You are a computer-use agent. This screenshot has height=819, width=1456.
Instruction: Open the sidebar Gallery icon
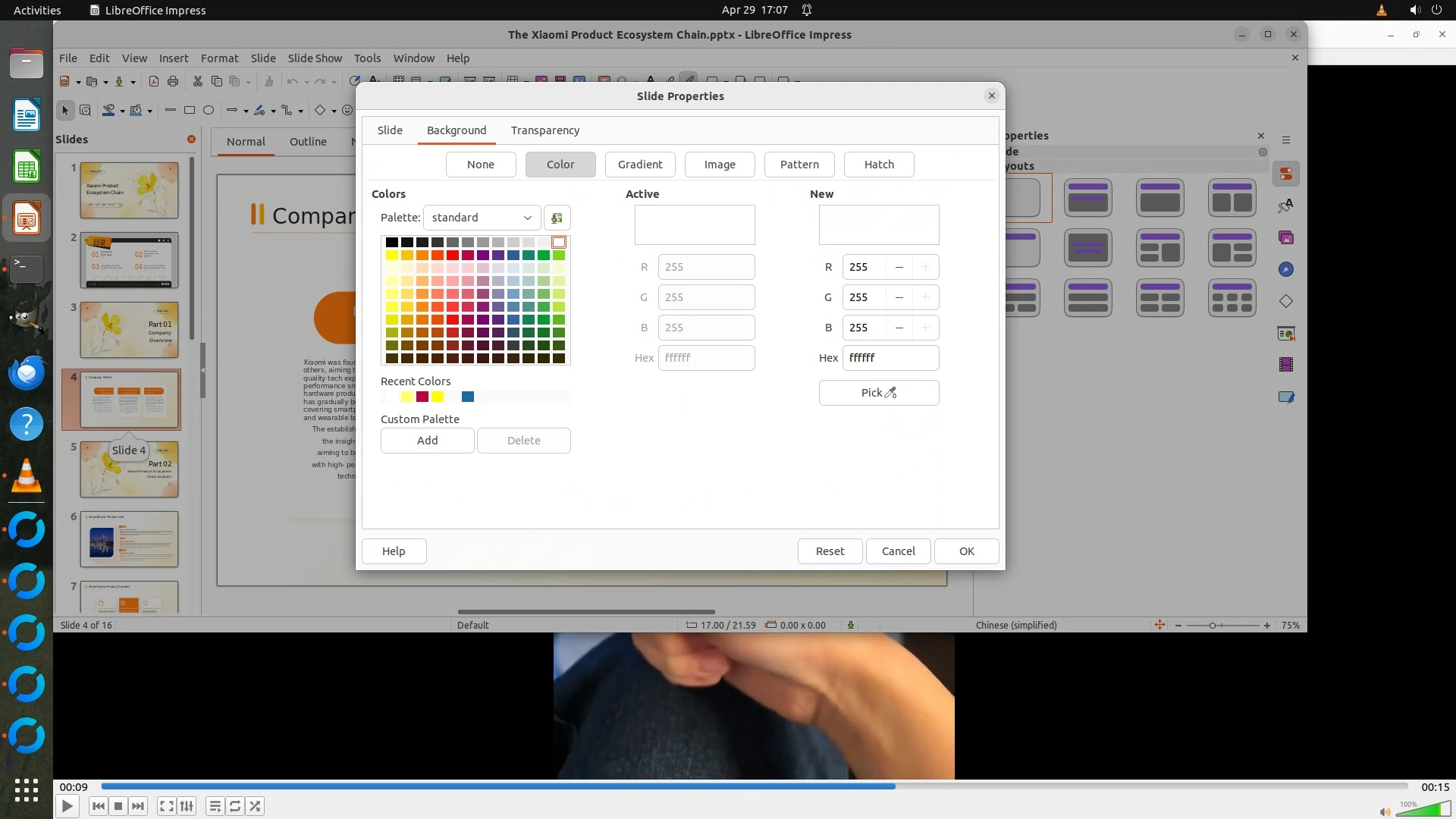pyautogui.click(x=1286, y=238)
